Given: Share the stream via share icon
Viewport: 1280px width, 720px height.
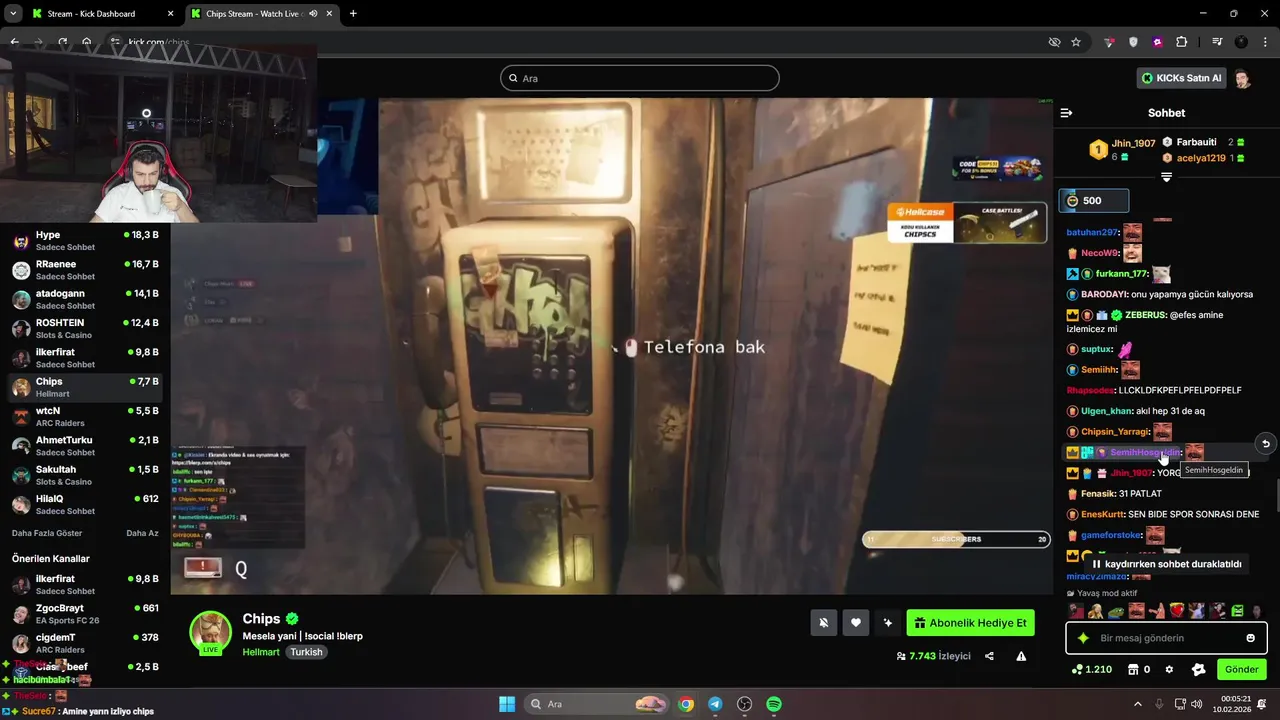Looking at the screenshot, I should pos(989,656).
